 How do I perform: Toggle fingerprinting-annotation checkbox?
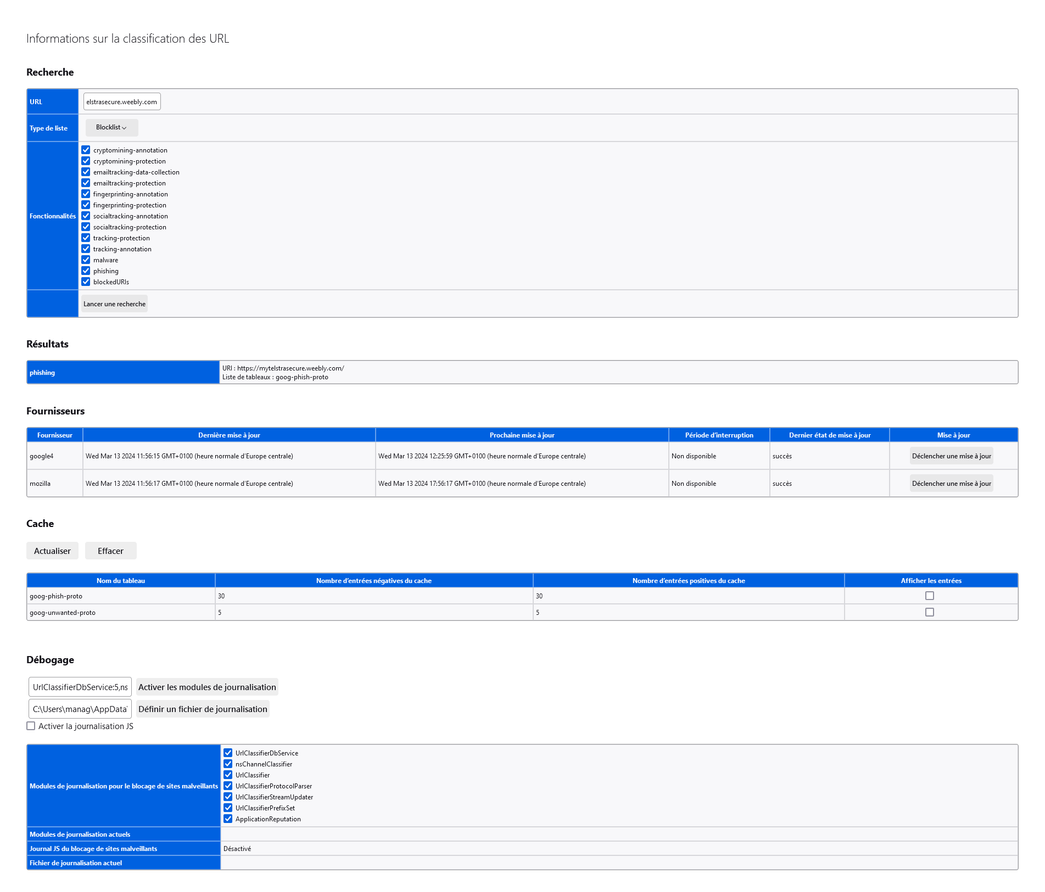click(x=86, y=194)
